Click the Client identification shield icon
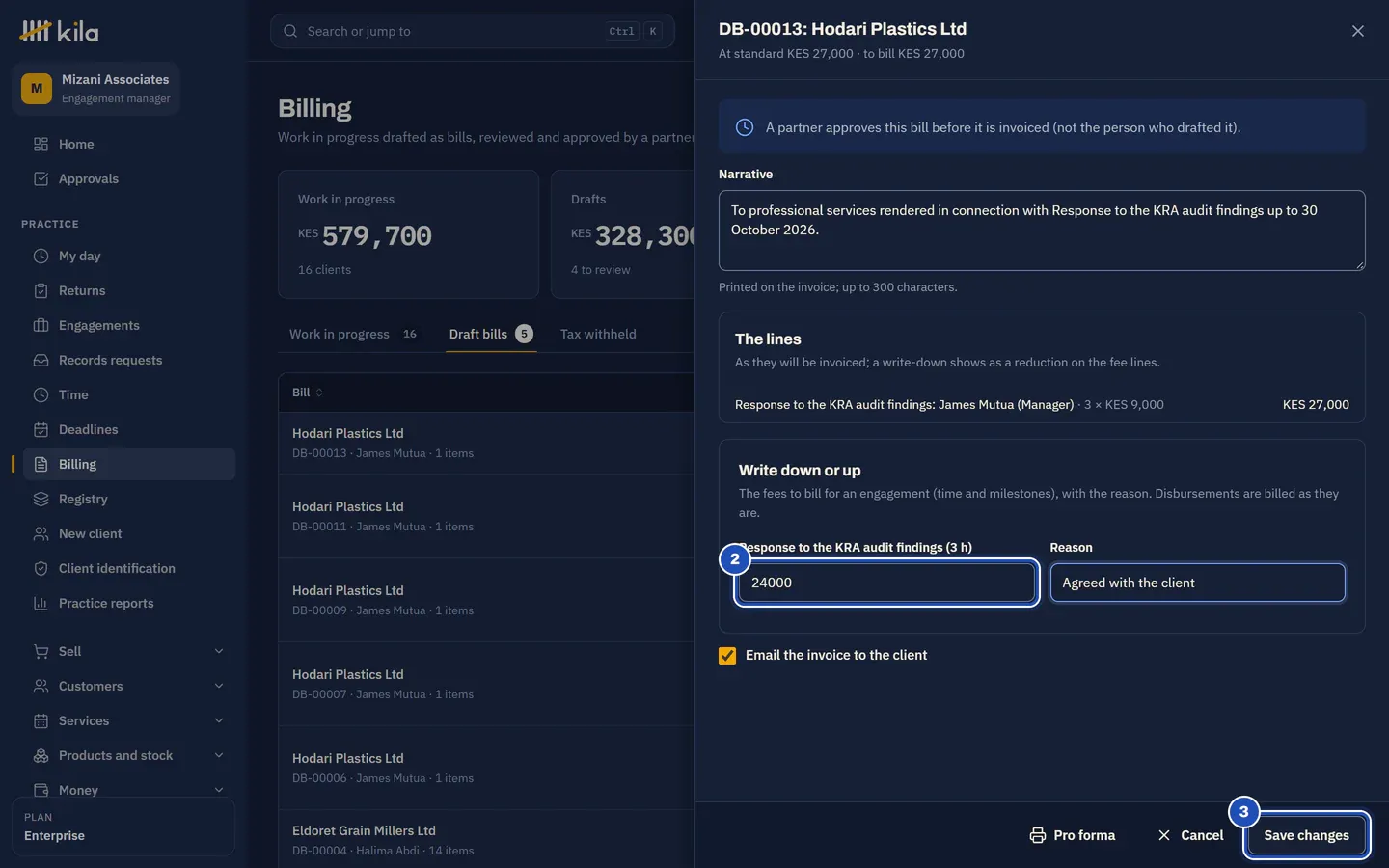1389x868 pixels. (41, 568)
